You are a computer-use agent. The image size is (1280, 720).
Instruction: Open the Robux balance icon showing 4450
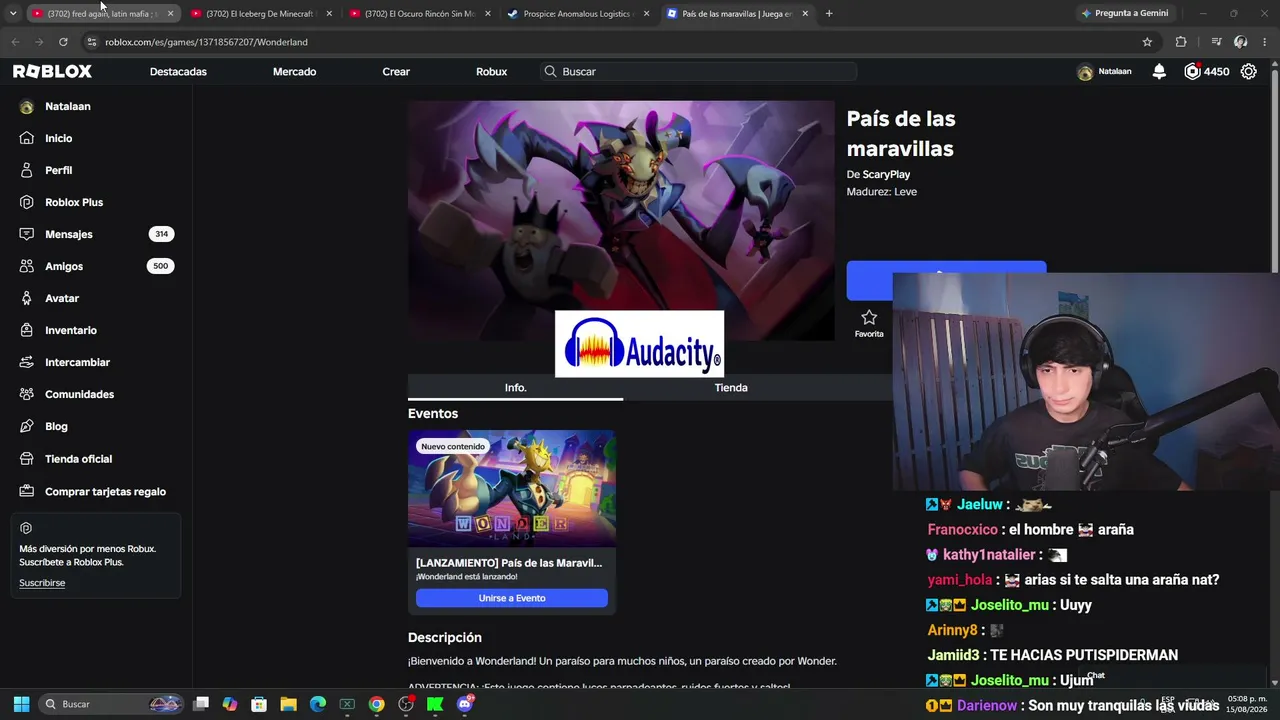point(1192,71)
